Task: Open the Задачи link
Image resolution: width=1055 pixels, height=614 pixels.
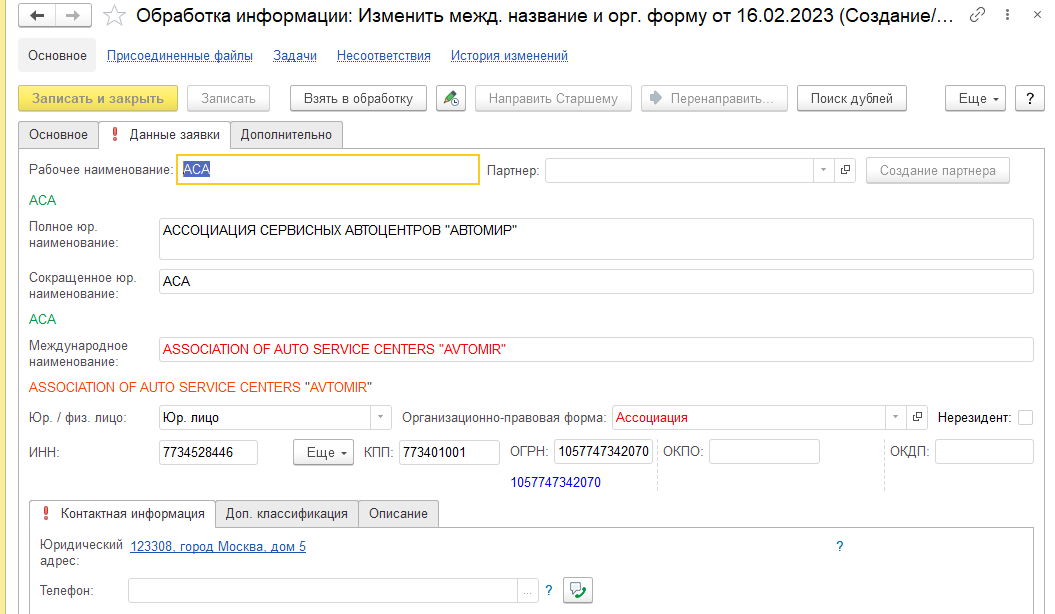Action: click(295, 56)
